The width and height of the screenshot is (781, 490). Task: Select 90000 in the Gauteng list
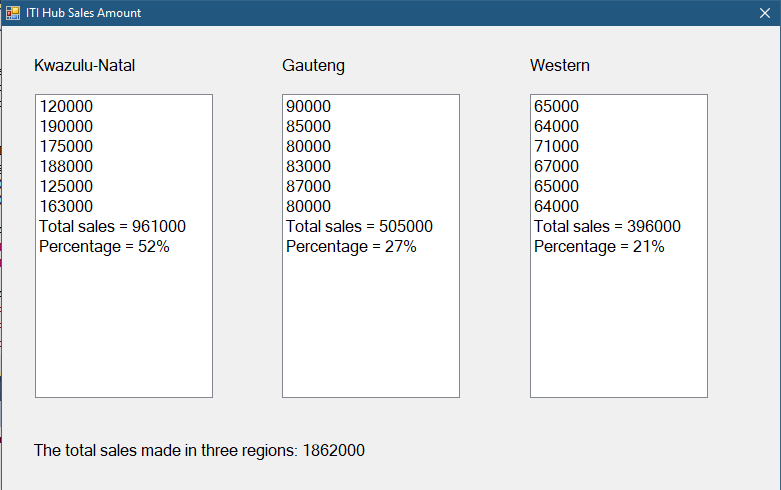309,107
